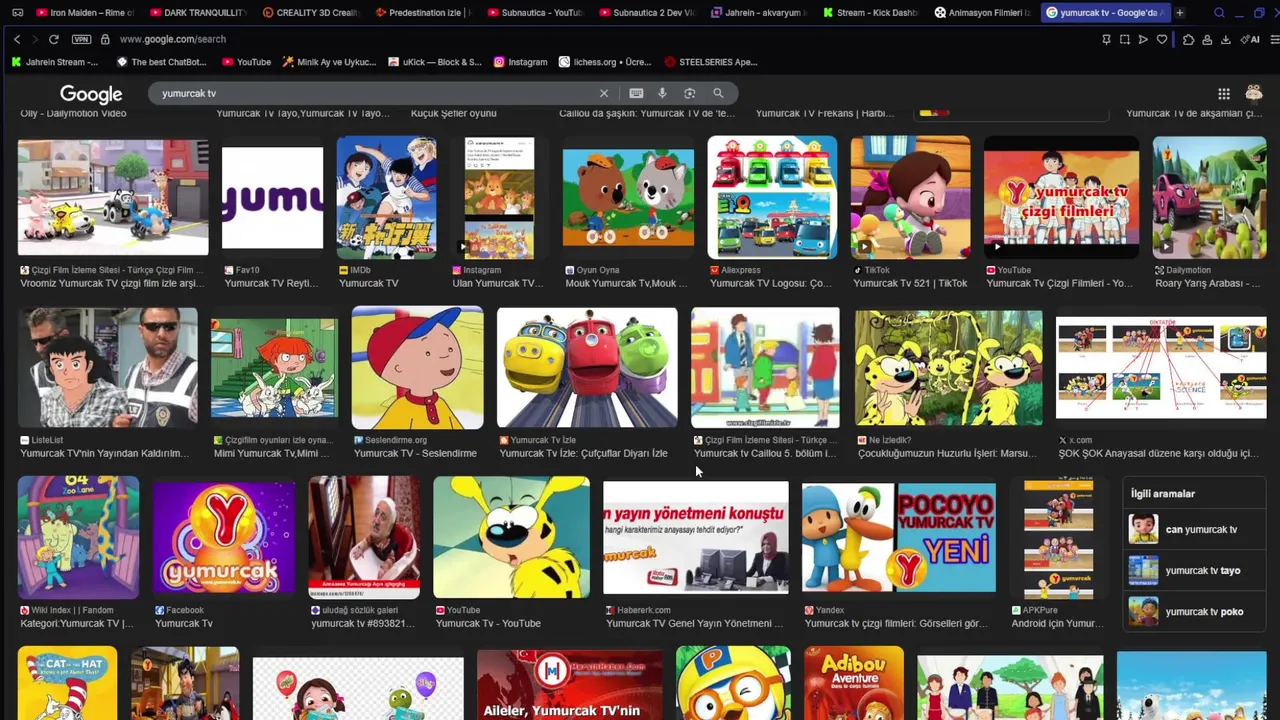The width and height of the screenshot is (1280, 720).
Task: Open the Aliexpress Tayo buses image
Action: click(x=772, y=197)
